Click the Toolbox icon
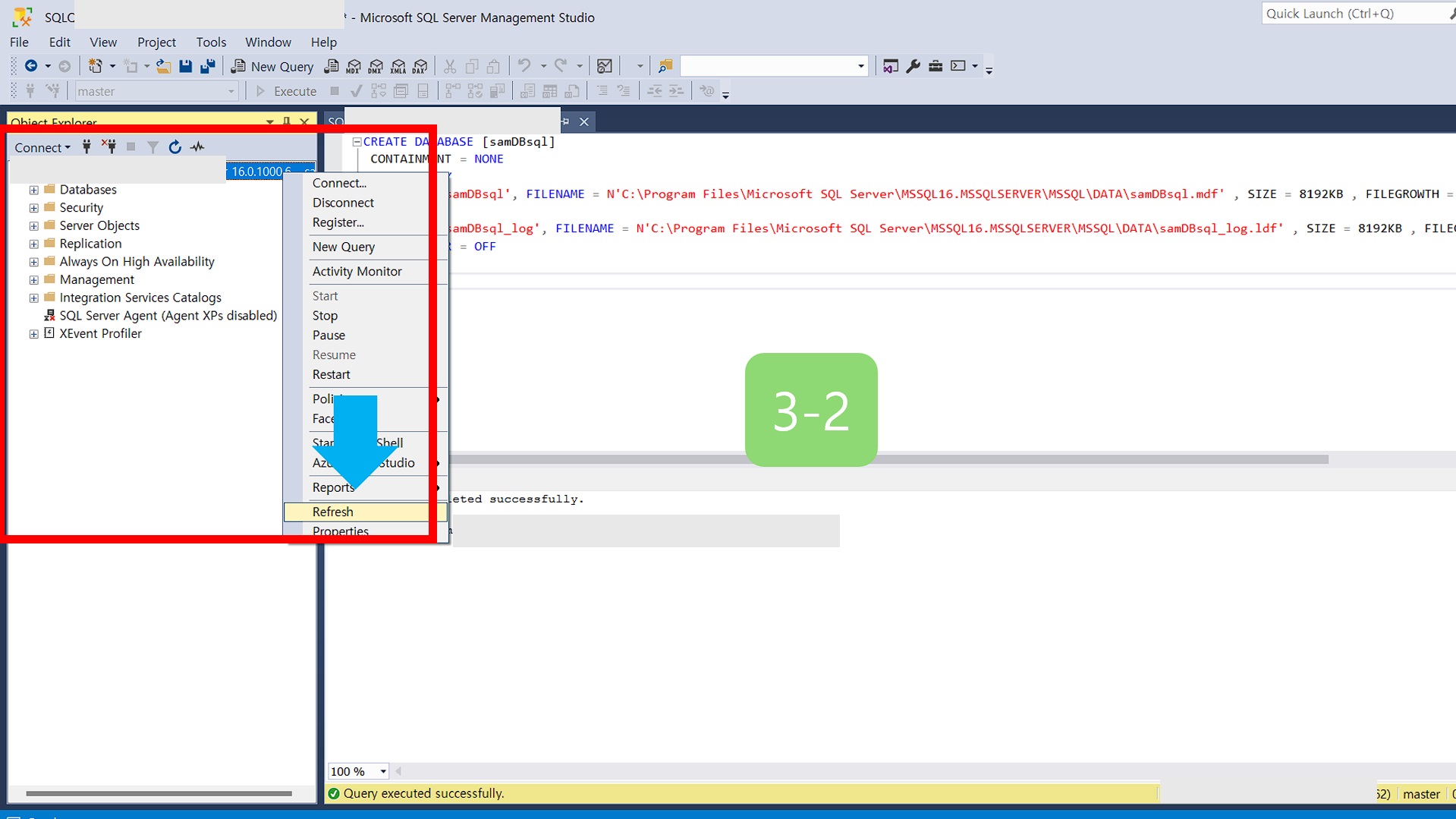Viewport: 1456px width, 819px height. 936,66
